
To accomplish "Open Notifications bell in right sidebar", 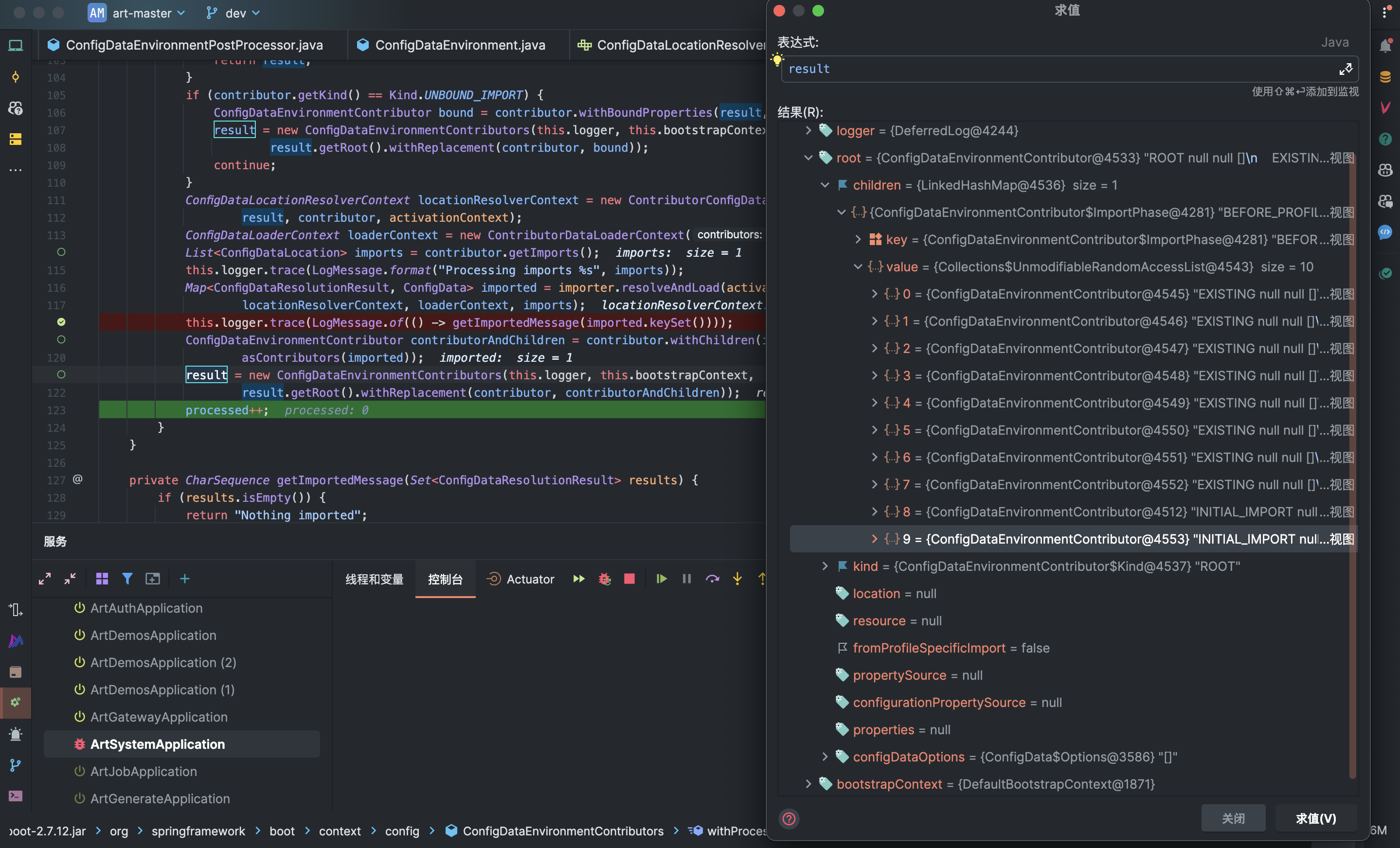I will click(x=1385, y=45).
